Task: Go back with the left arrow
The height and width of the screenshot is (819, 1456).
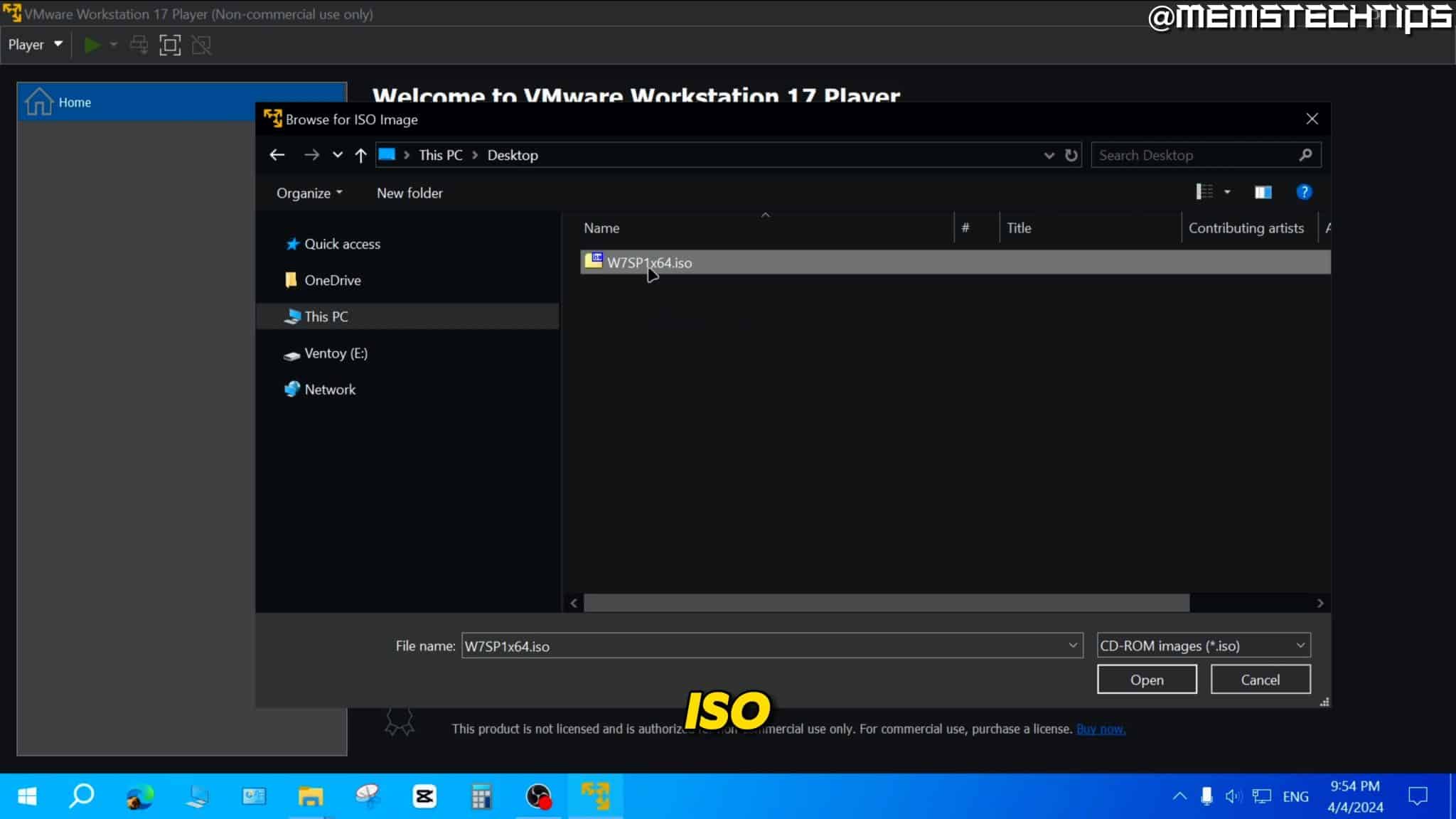Action: point(277,155)
